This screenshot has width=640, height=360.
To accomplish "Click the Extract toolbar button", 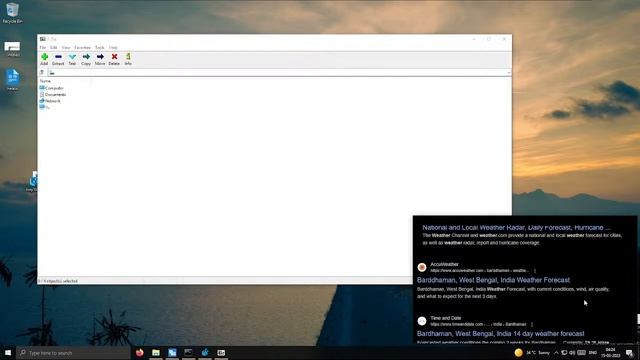I will [58, 60].
